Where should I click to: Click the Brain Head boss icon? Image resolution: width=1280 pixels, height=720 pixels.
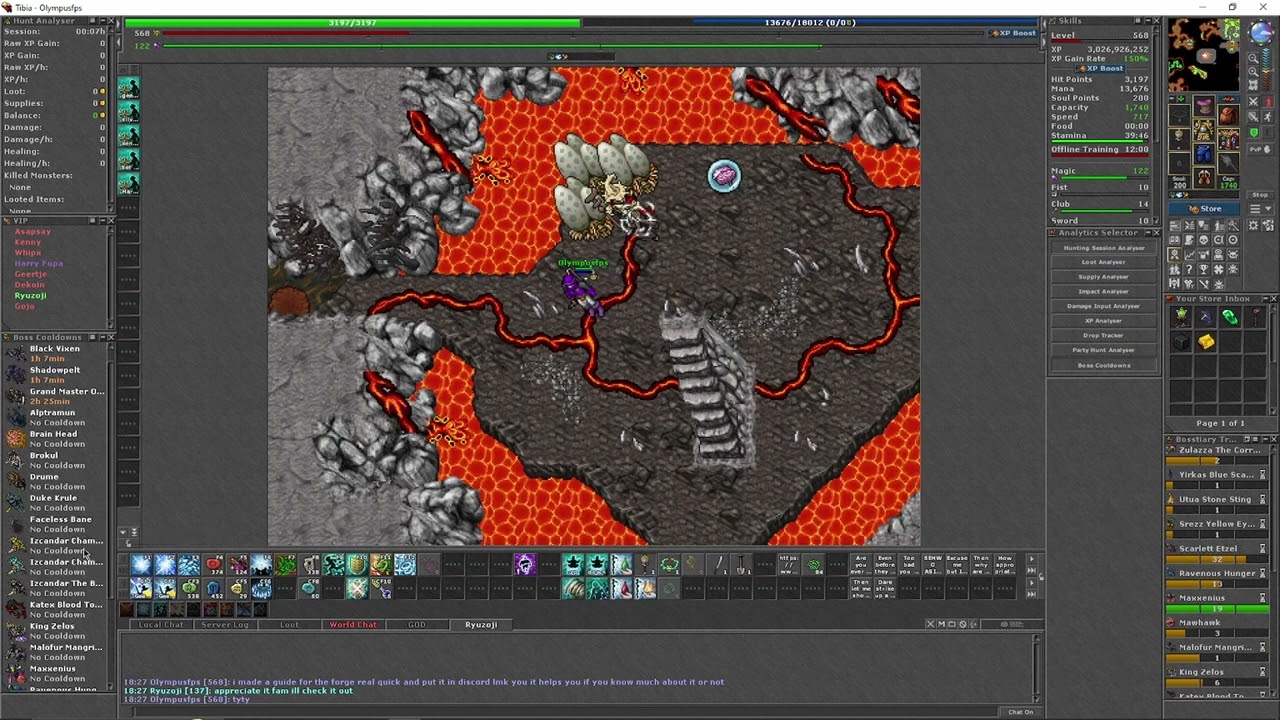pos(15,439)
